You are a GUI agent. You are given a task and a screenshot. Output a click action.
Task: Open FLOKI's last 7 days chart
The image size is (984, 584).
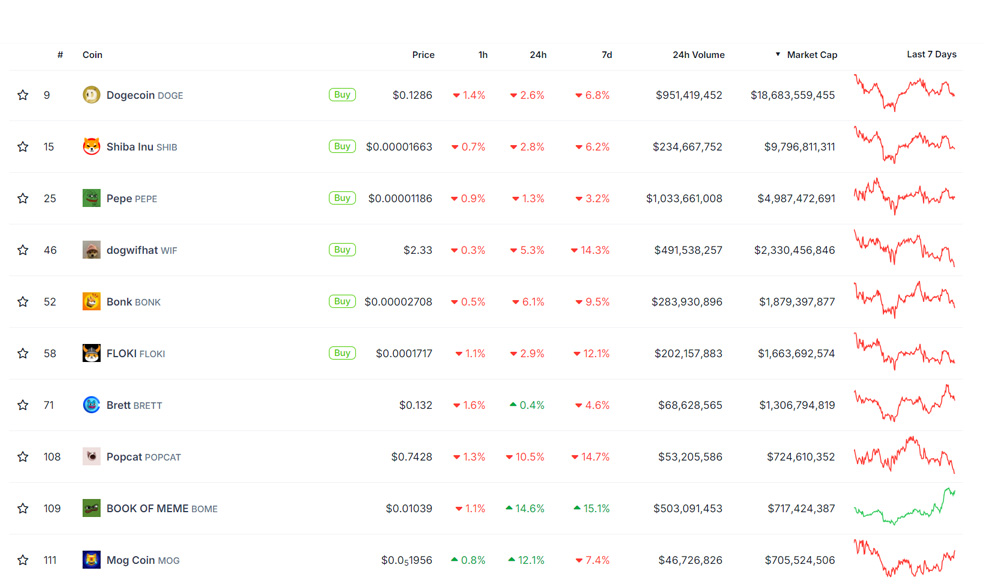tap(904, 351)
